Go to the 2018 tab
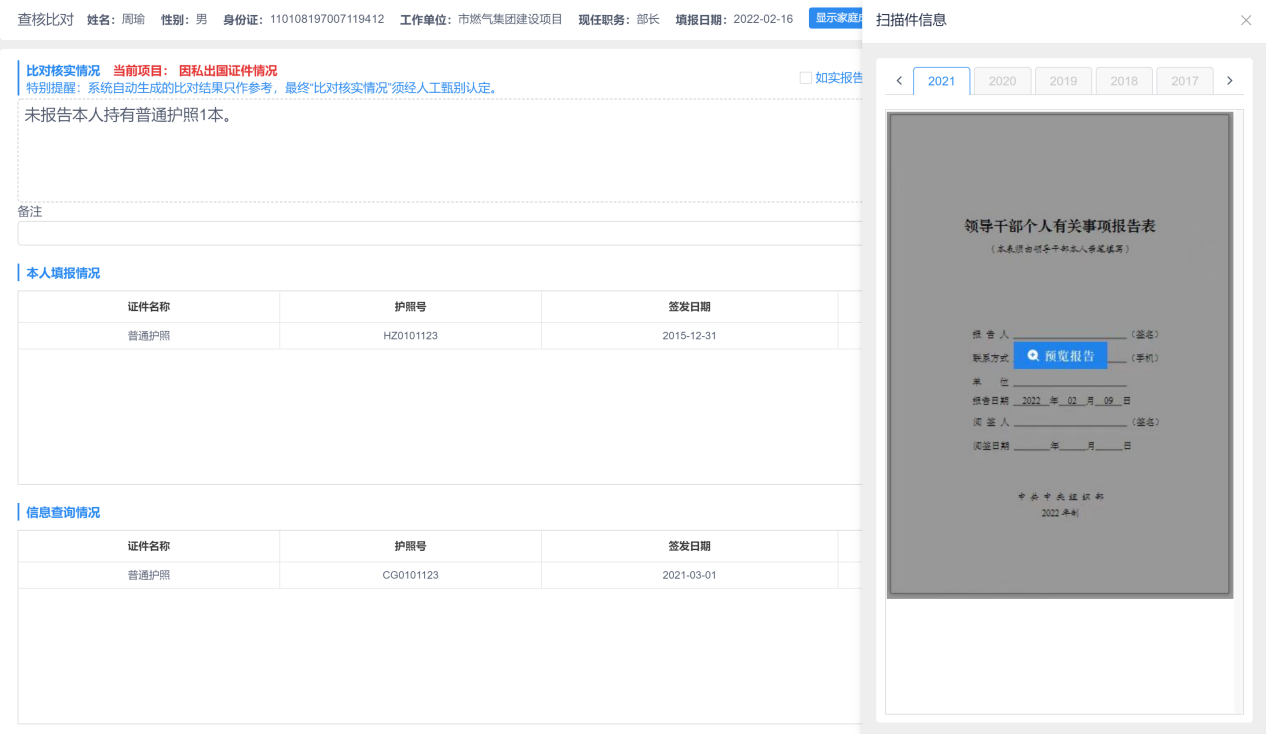Image resolution: width=1266 pixels, height=734 pixels. [1124, 81]
